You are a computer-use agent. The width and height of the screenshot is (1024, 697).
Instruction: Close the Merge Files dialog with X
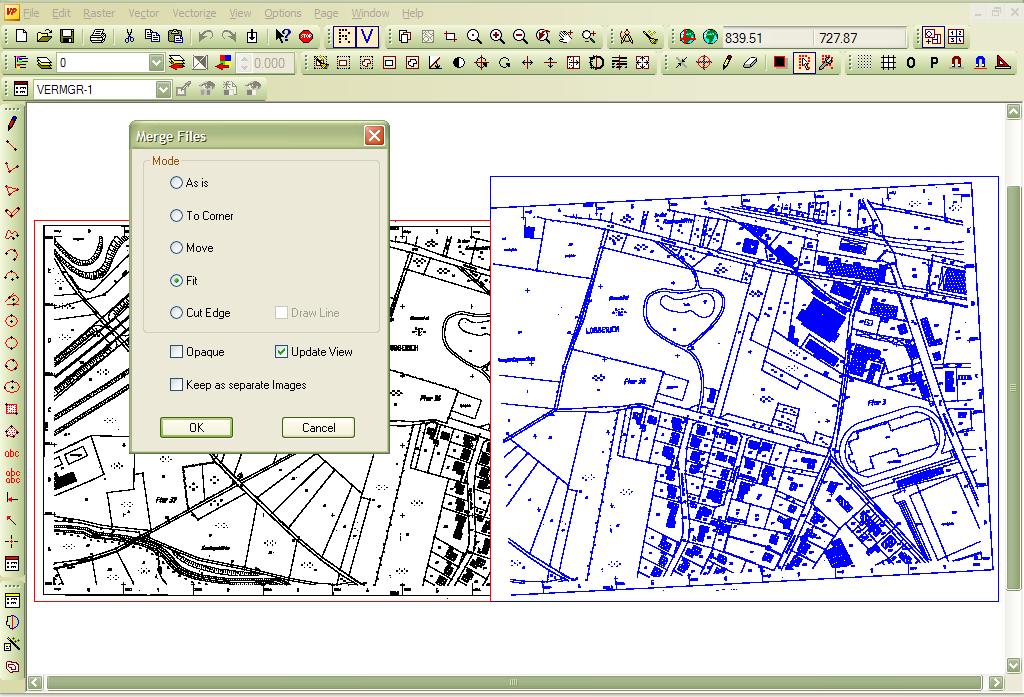[x=374, y=136]
